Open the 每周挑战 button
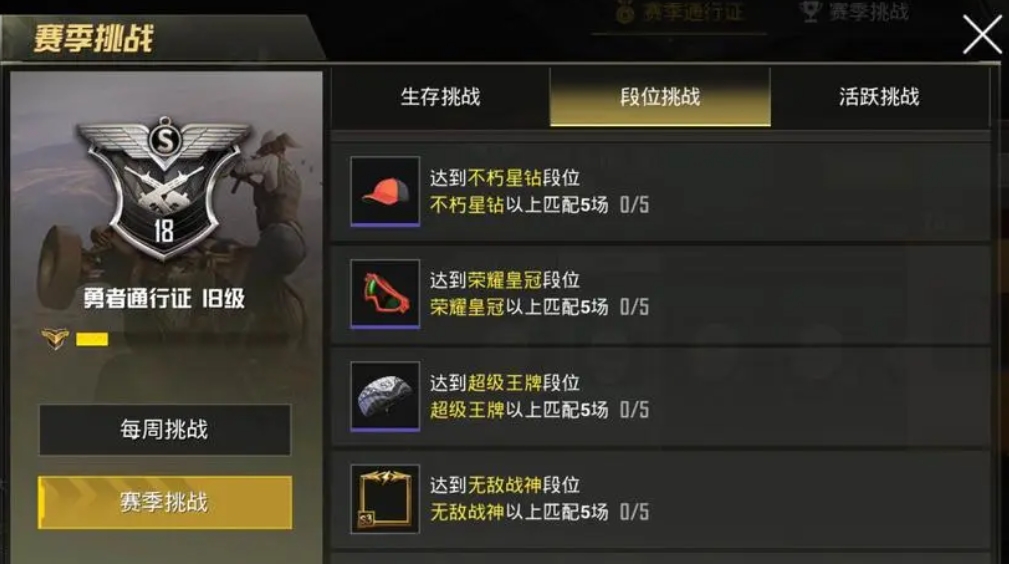The width and height of the screenshot is (1009, 564). tap(165, 429)
